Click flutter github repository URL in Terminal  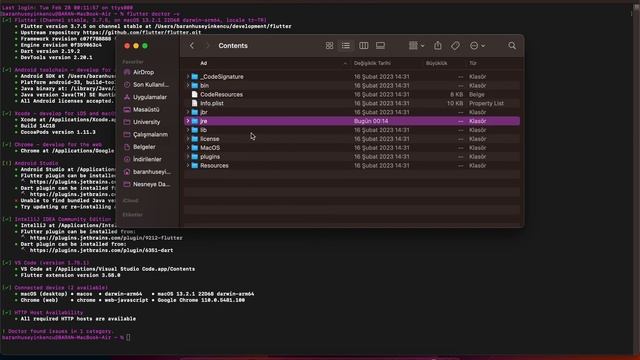[142, 33]
